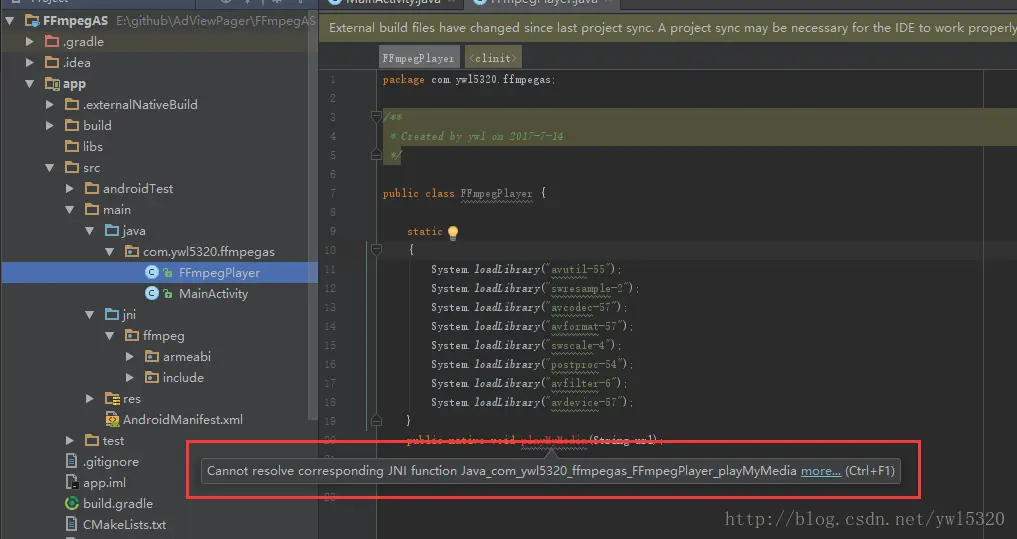Expand the test folder arrow

[x=70, y=441]
